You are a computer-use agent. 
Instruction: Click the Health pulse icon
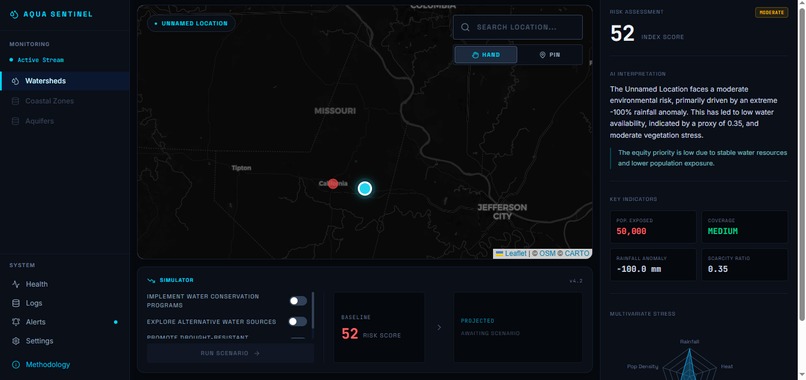point(16,284)
